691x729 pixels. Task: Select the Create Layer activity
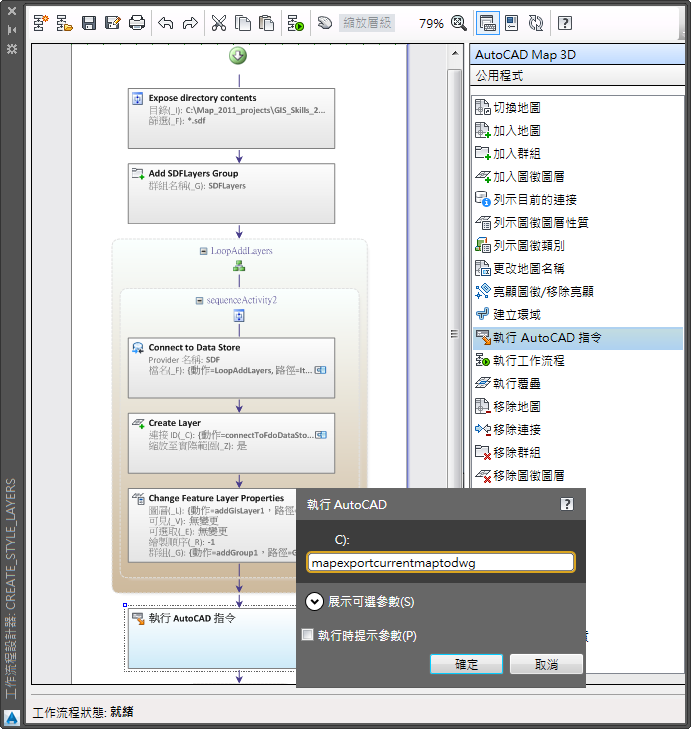point(231,443)
